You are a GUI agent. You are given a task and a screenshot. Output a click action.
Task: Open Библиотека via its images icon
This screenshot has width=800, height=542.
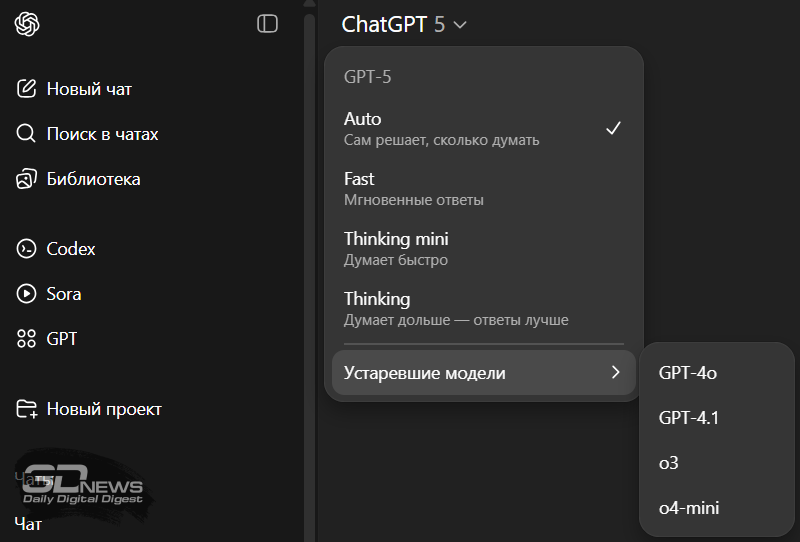tap(27, 180)
